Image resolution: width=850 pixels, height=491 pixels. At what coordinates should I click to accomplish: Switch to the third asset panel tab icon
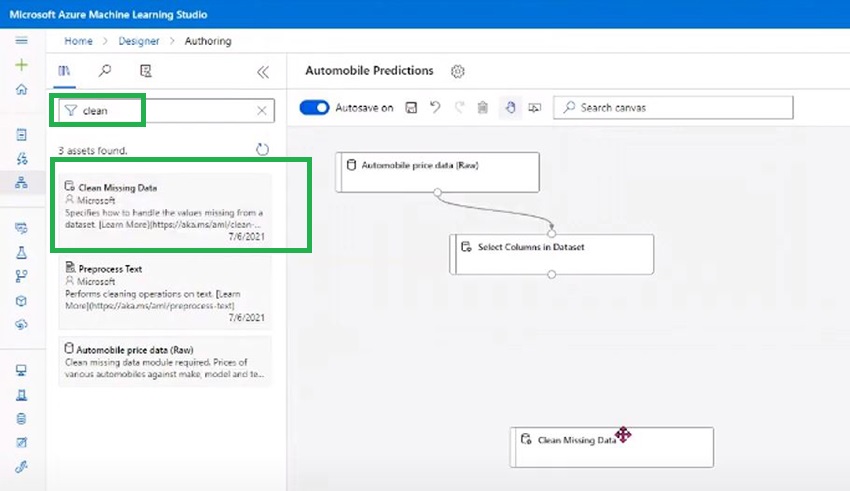[145, 71]
